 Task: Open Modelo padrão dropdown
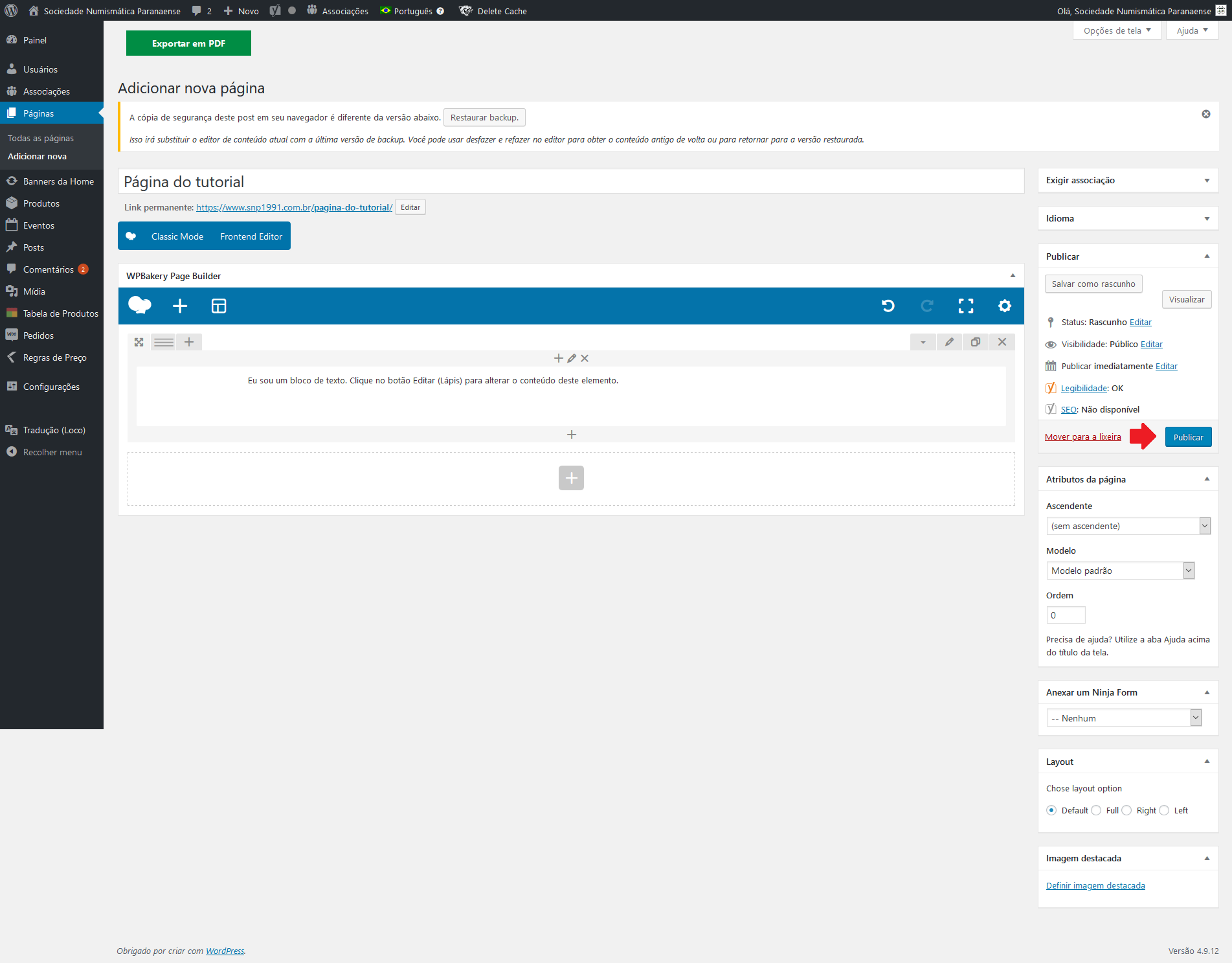(1120, 571)
